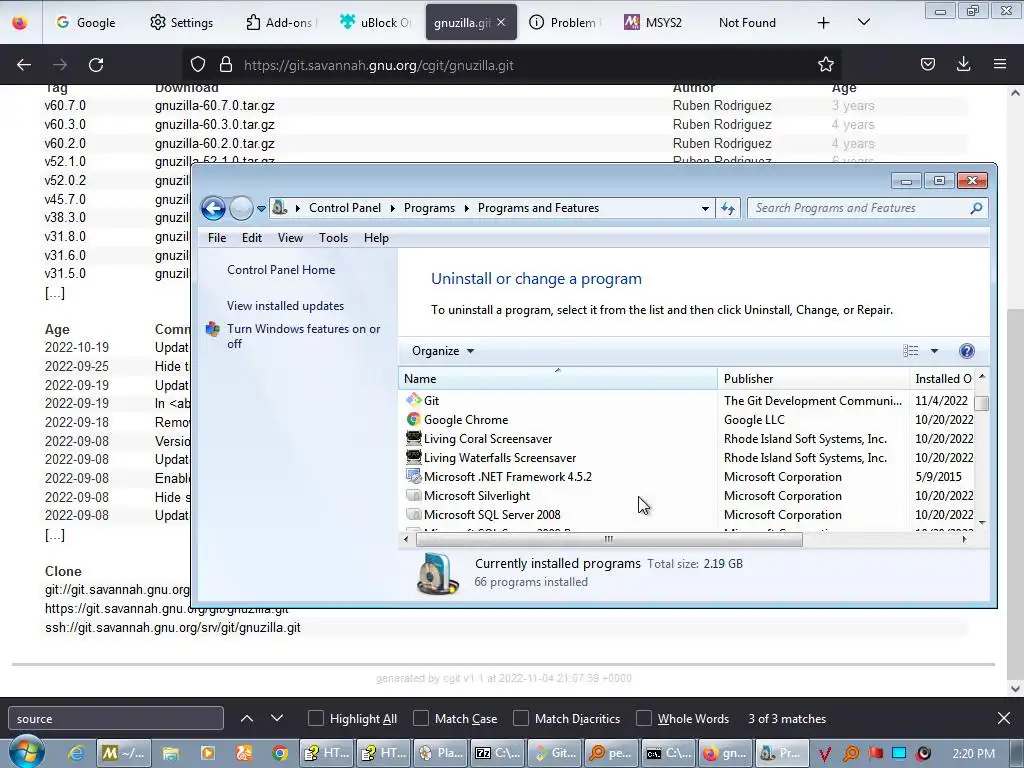Image resolution: width=1024 pixels, height=768 pixels.
Task: Open the Help menu in Control Panel
Action: pyautogui.click(x=376, y=238)
